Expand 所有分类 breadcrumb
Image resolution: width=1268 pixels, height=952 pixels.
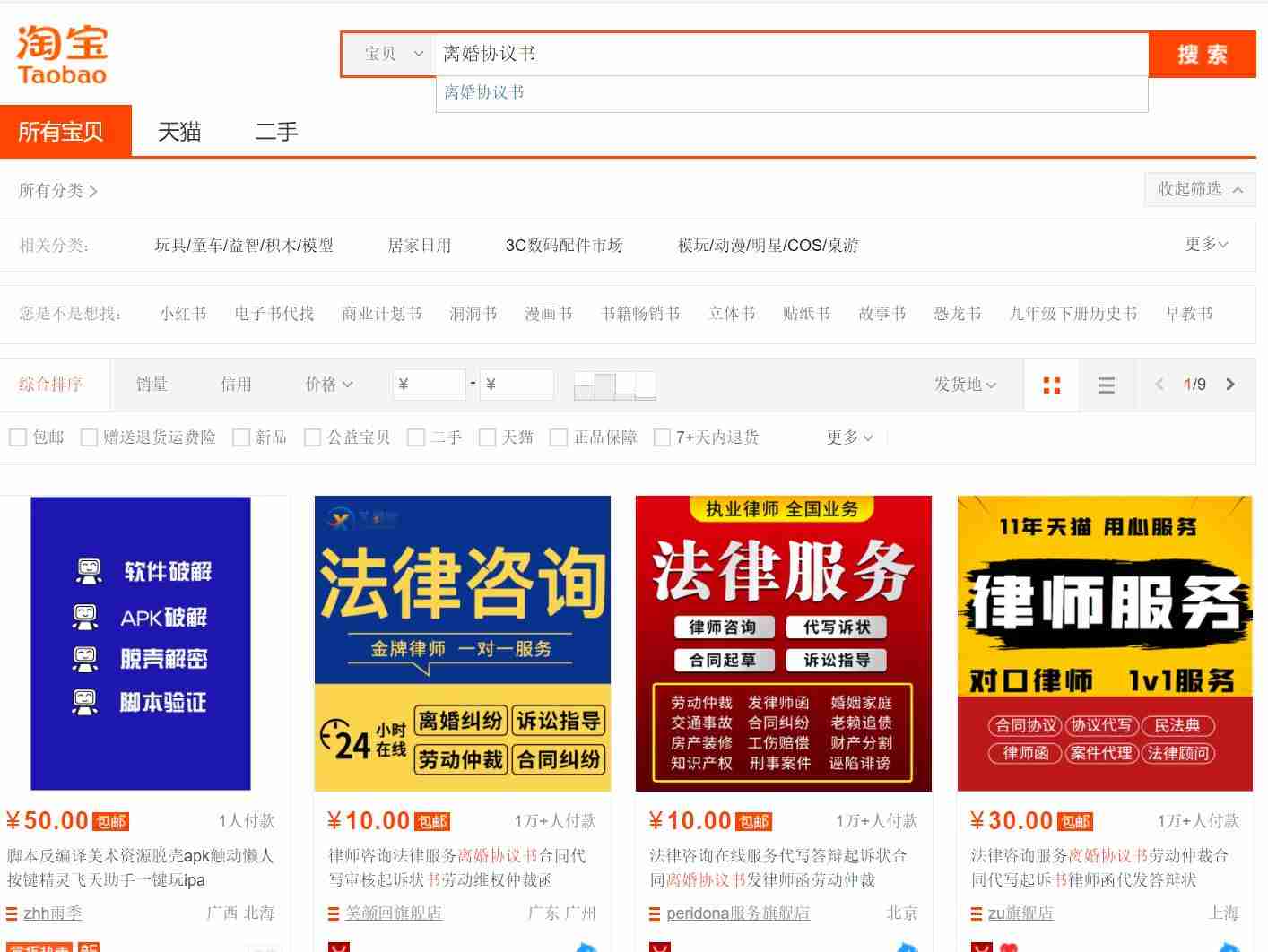(58, 190)
